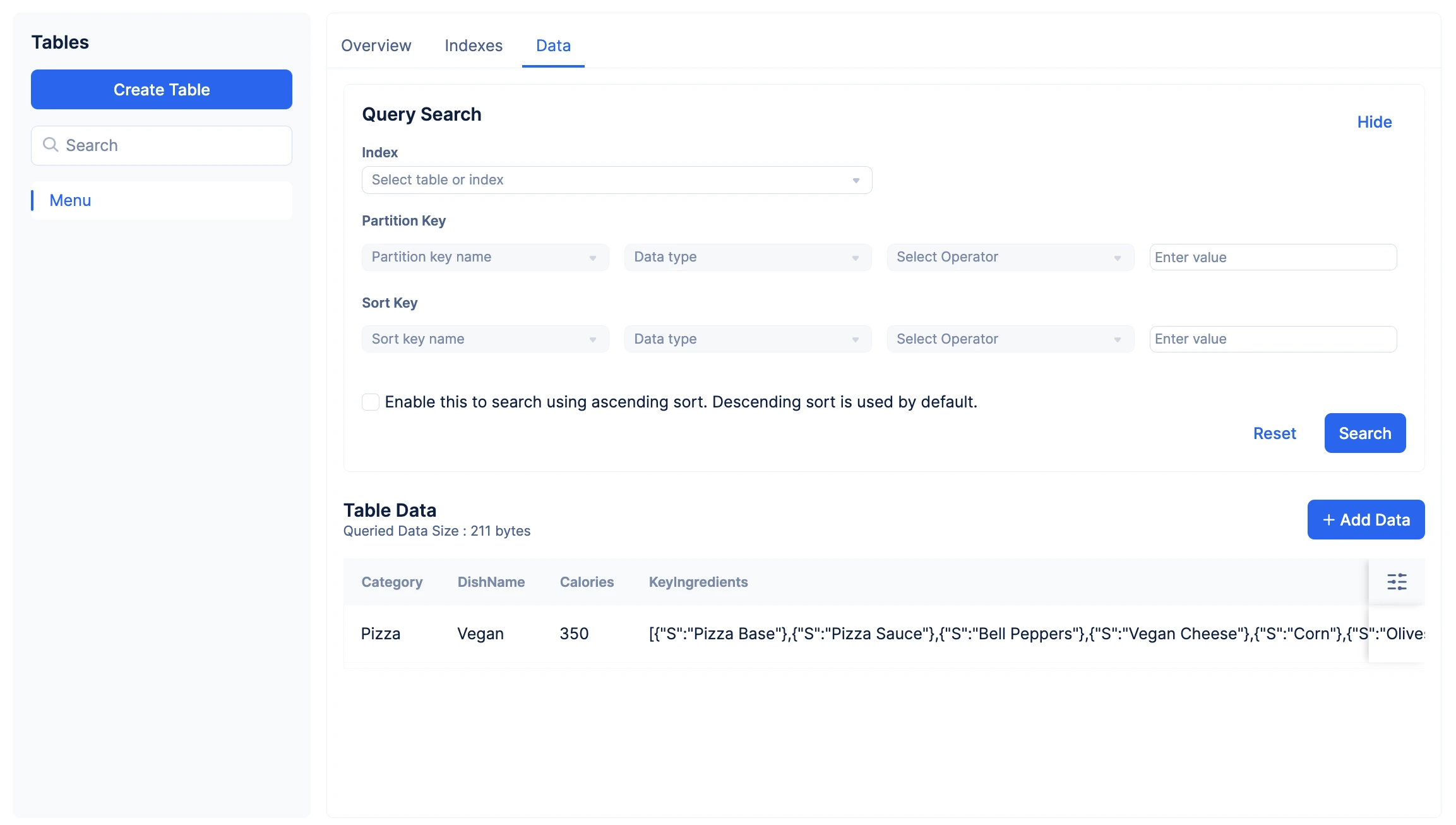Click the magnifier icon in the sidebar search
This screenshot has height=825, width=1456.
(x=51, y=145)
